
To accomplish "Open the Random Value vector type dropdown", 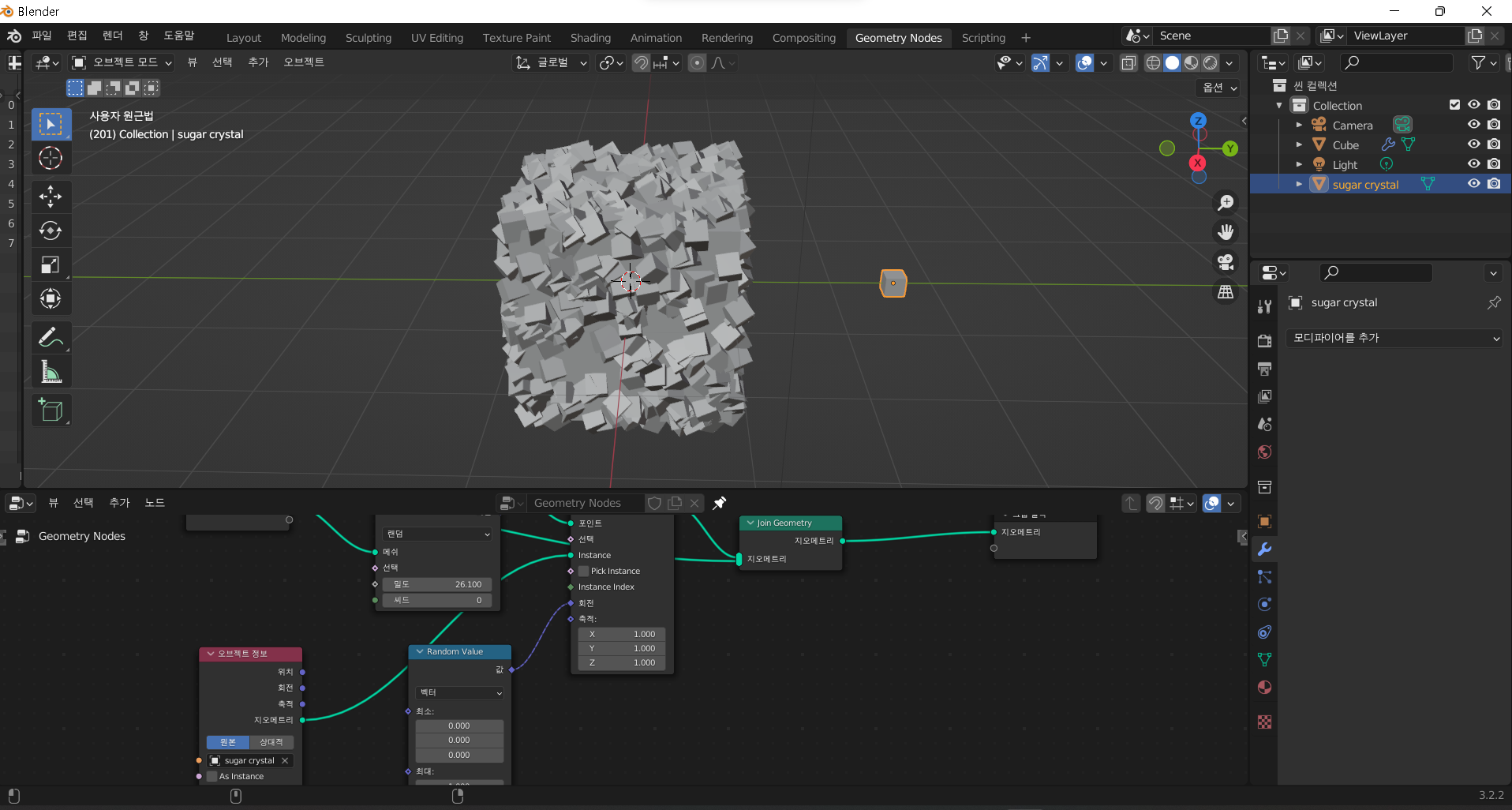I will [x=460, y=692].
